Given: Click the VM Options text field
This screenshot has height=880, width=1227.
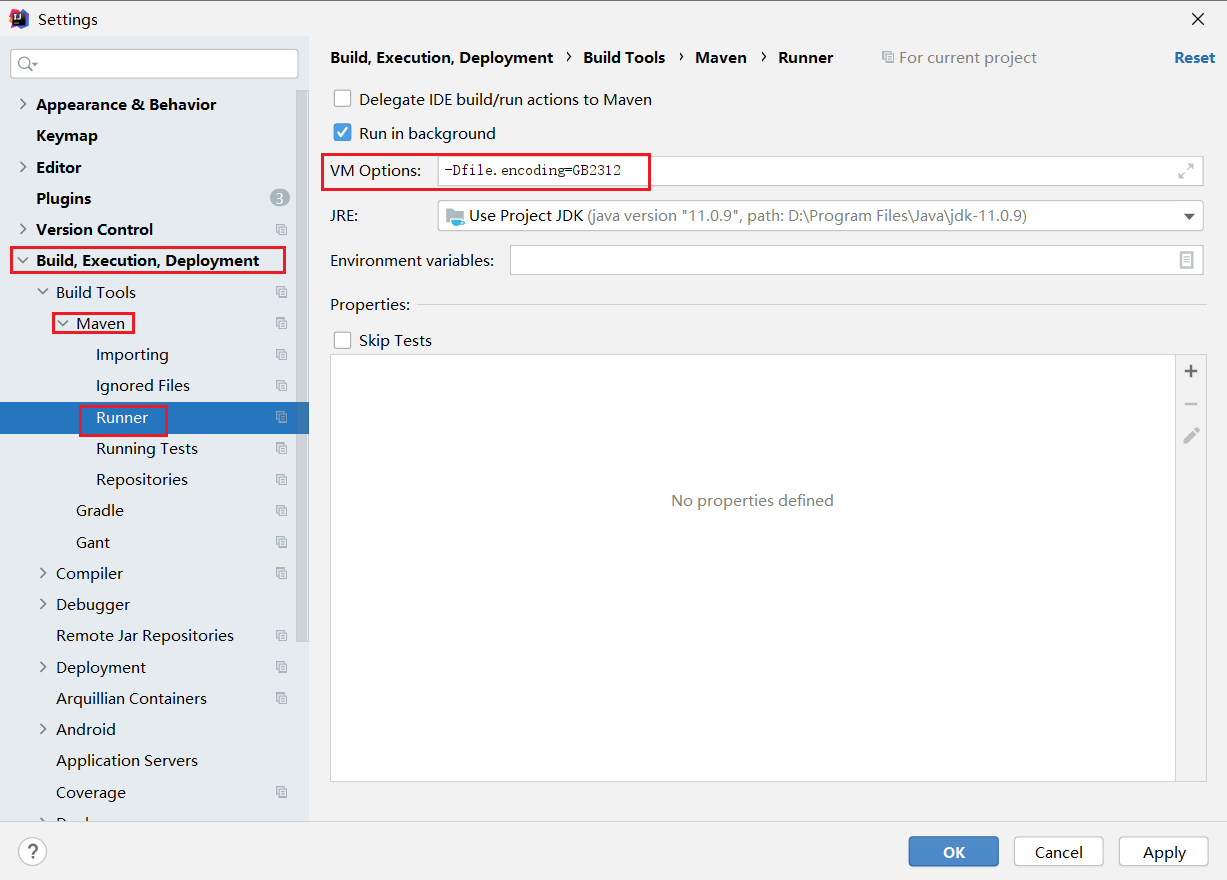Looking at the screenshot, I should [820, 171].
